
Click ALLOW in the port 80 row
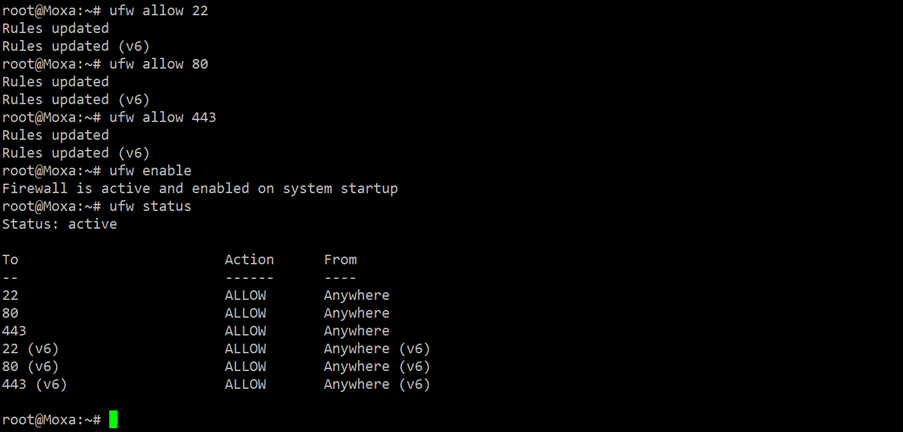[245, 313]
